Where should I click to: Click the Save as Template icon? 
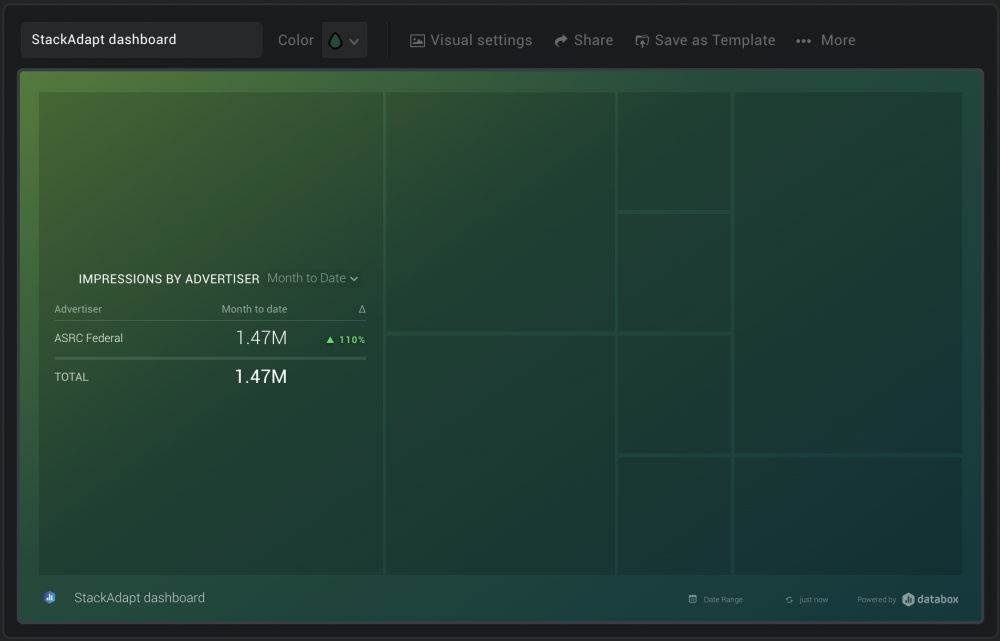pyautogui.click(x=640, y=40)
